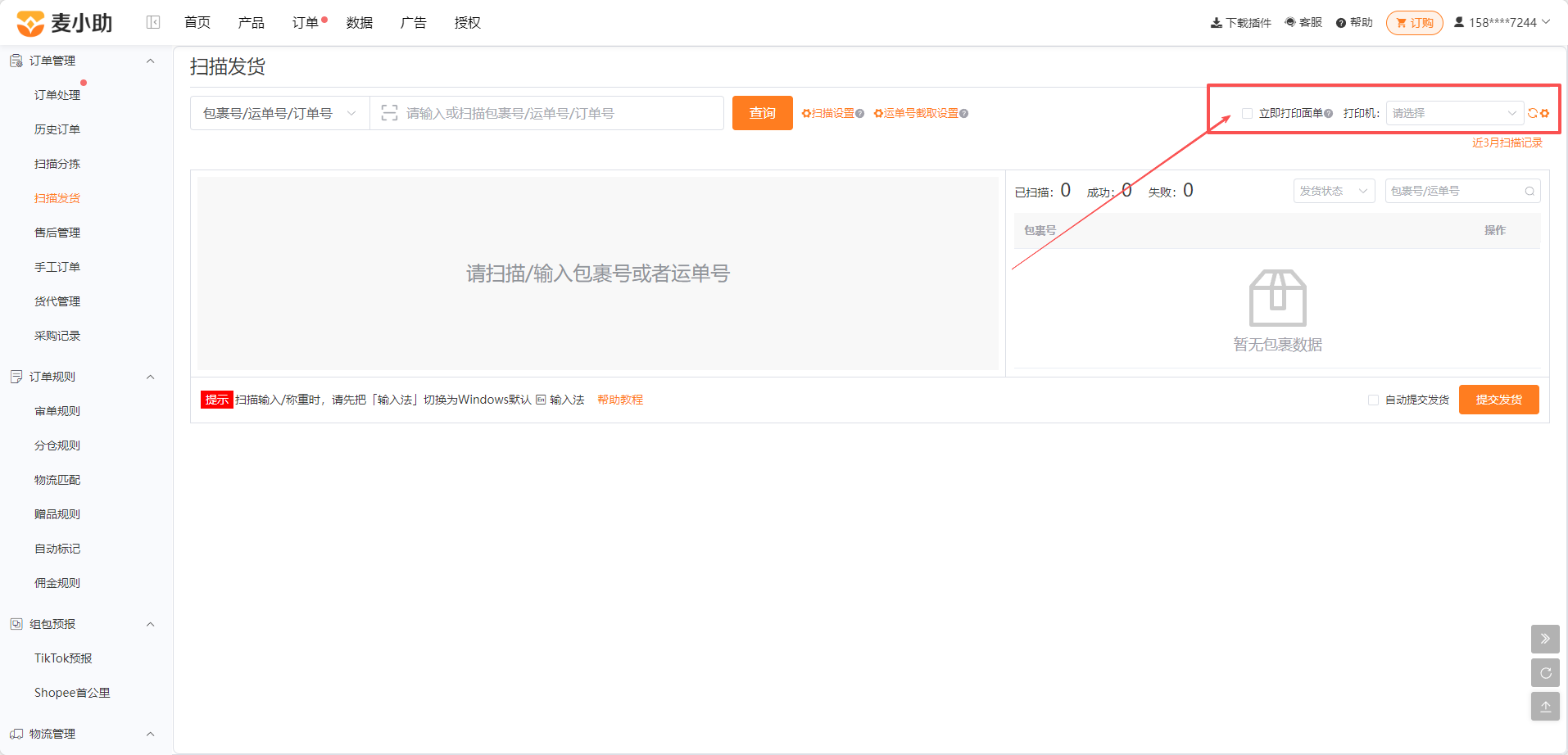Click the 订单管理 section icon
Viewport: 1568px width, 755px height.
[16, 61]
